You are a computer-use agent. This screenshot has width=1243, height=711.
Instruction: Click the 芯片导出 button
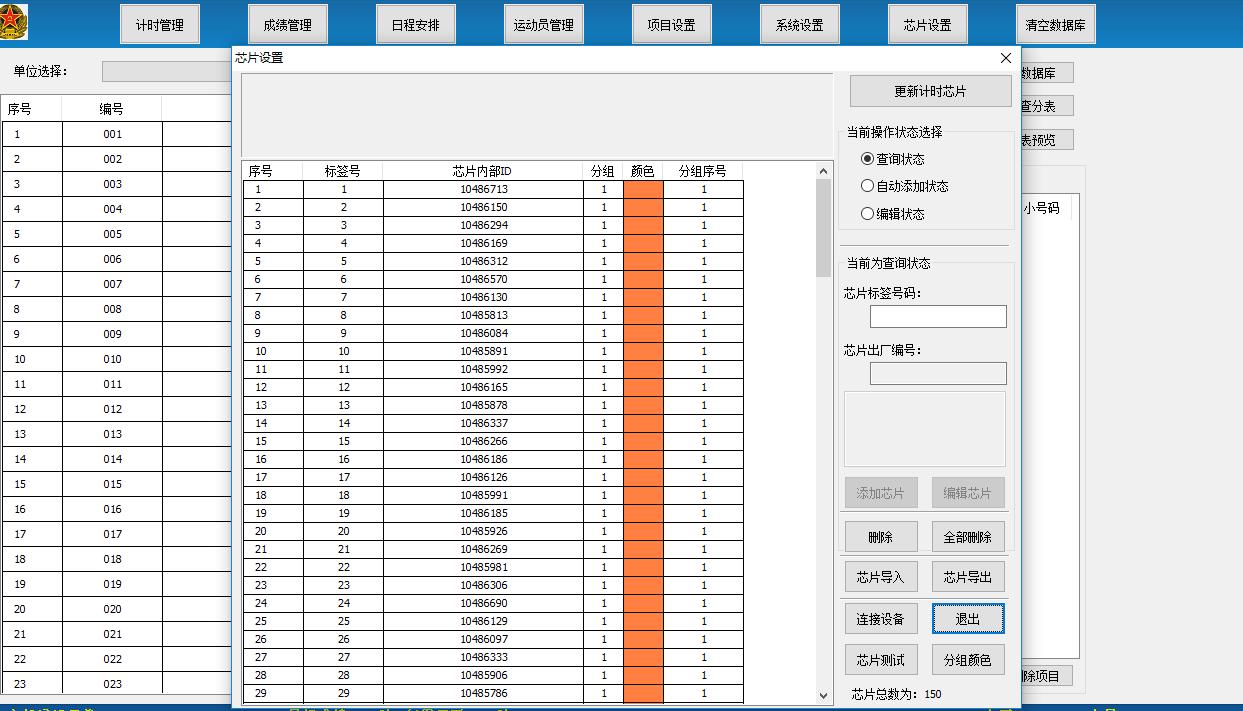click(968, 577)
